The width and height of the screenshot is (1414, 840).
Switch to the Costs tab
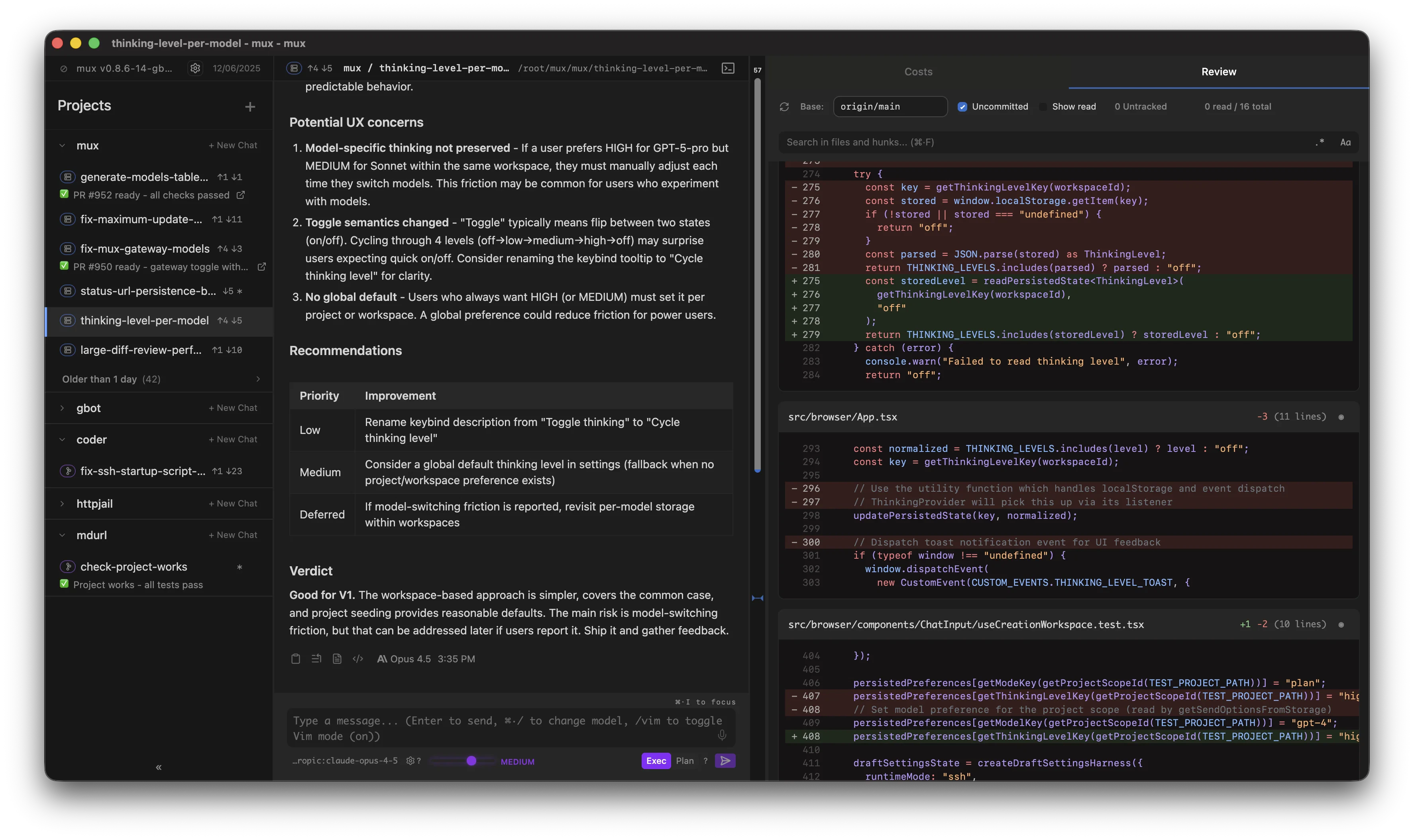pos(917,72)
